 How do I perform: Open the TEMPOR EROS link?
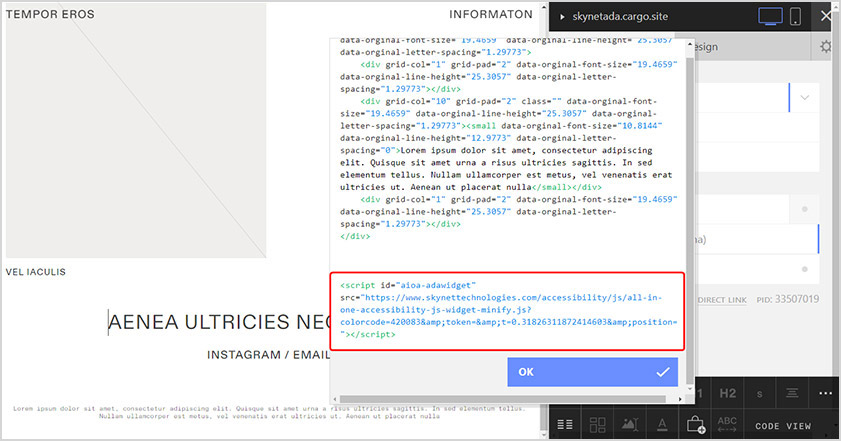point(50,14)
